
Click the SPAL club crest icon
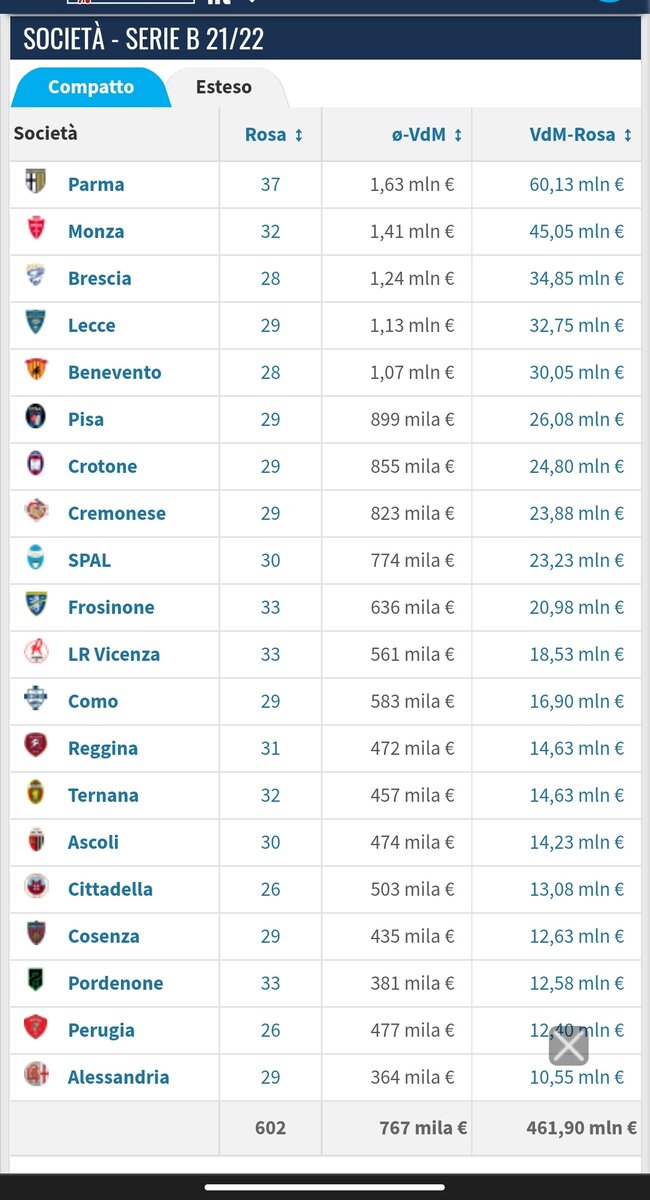point(36,559)
